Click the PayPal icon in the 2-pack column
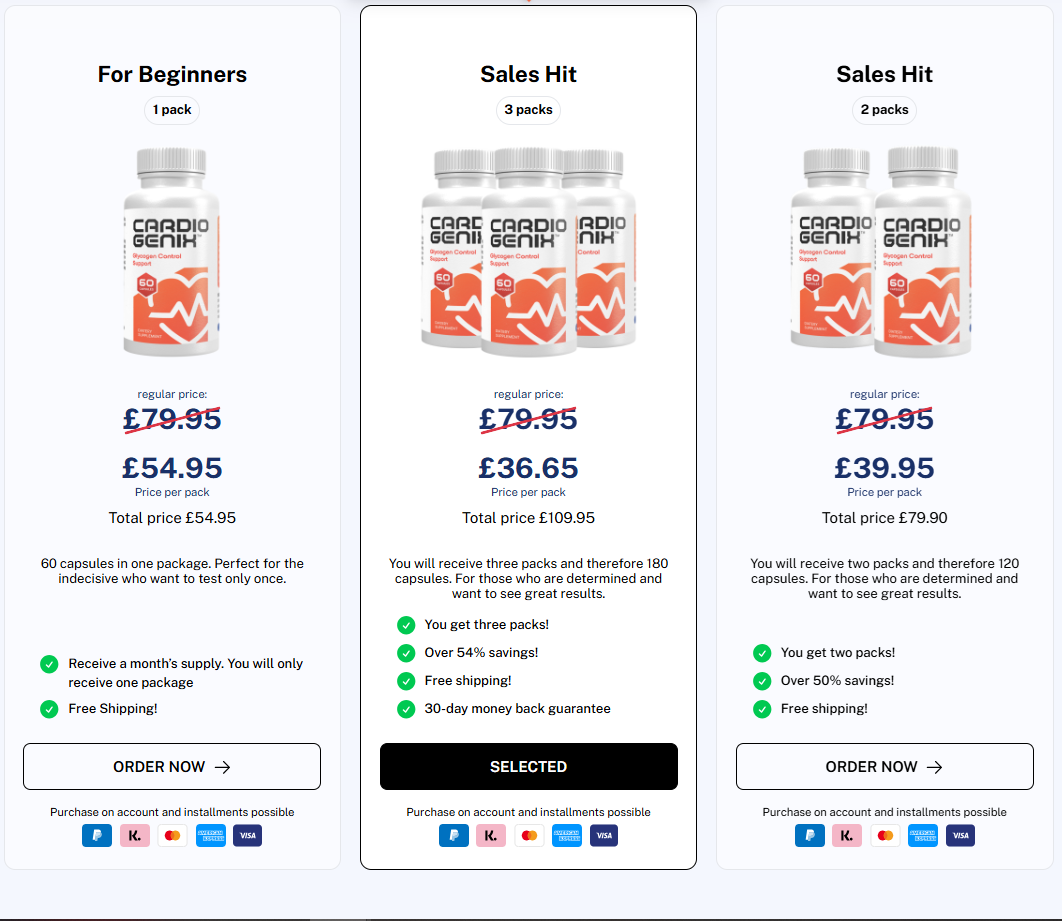The image size is (1062, 921). (x=810, y=835)
